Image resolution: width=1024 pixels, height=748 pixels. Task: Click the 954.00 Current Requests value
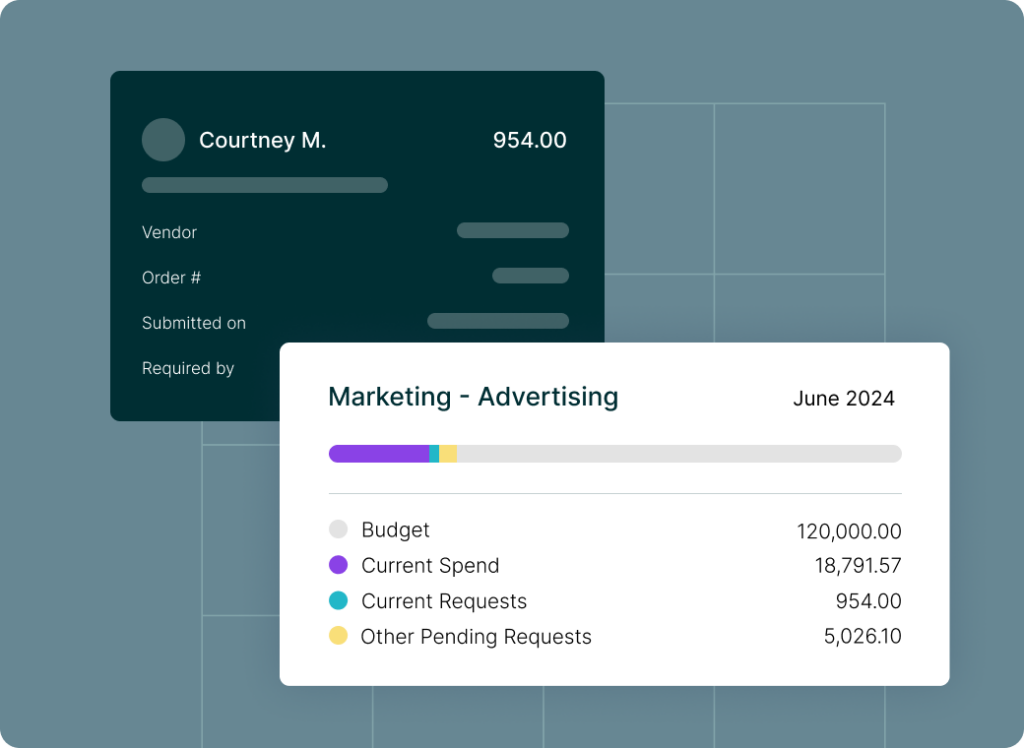pyautogui.click(x=869, y=601)
